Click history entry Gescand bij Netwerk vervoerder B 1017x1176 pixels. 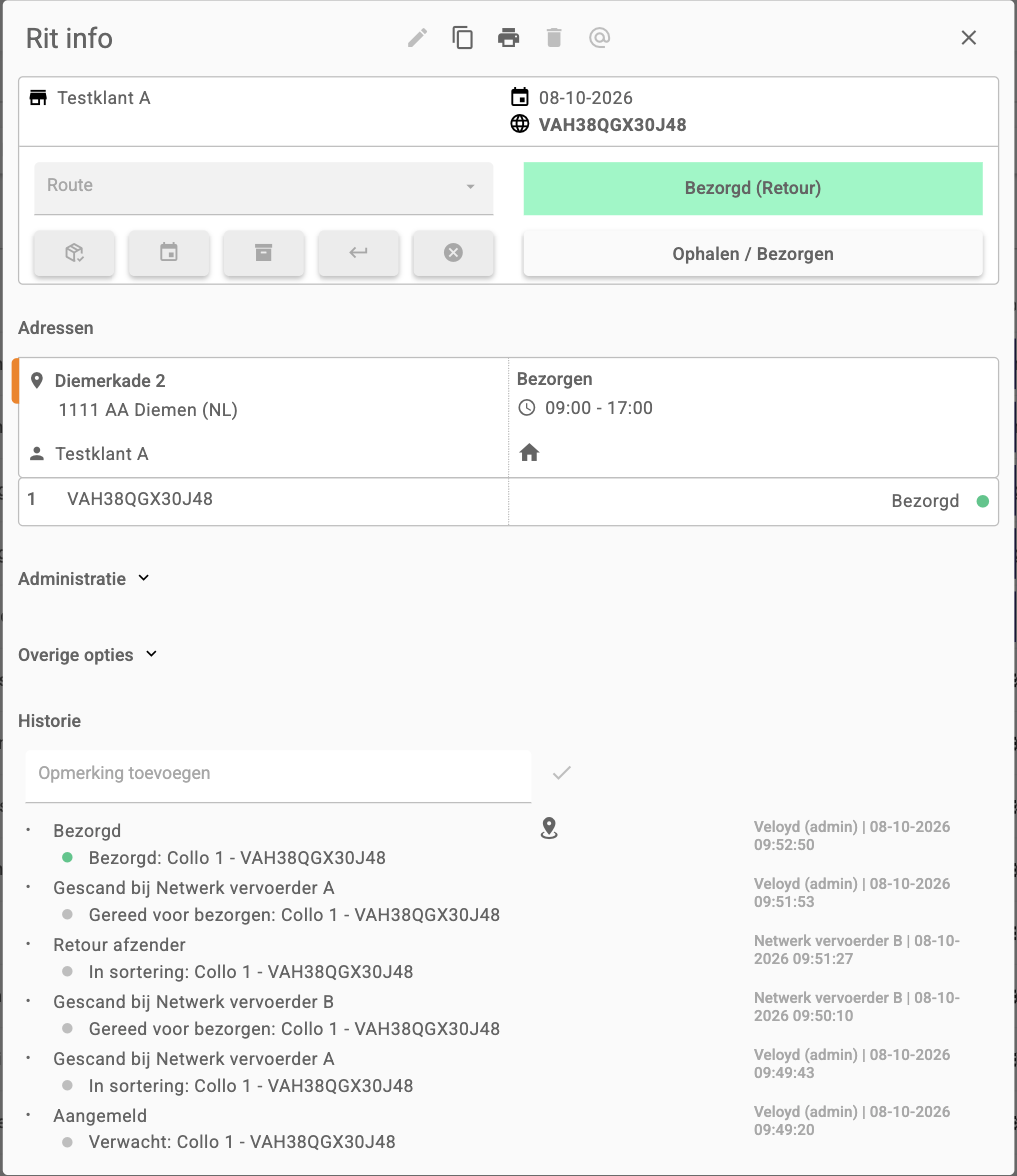(194, 1002)
